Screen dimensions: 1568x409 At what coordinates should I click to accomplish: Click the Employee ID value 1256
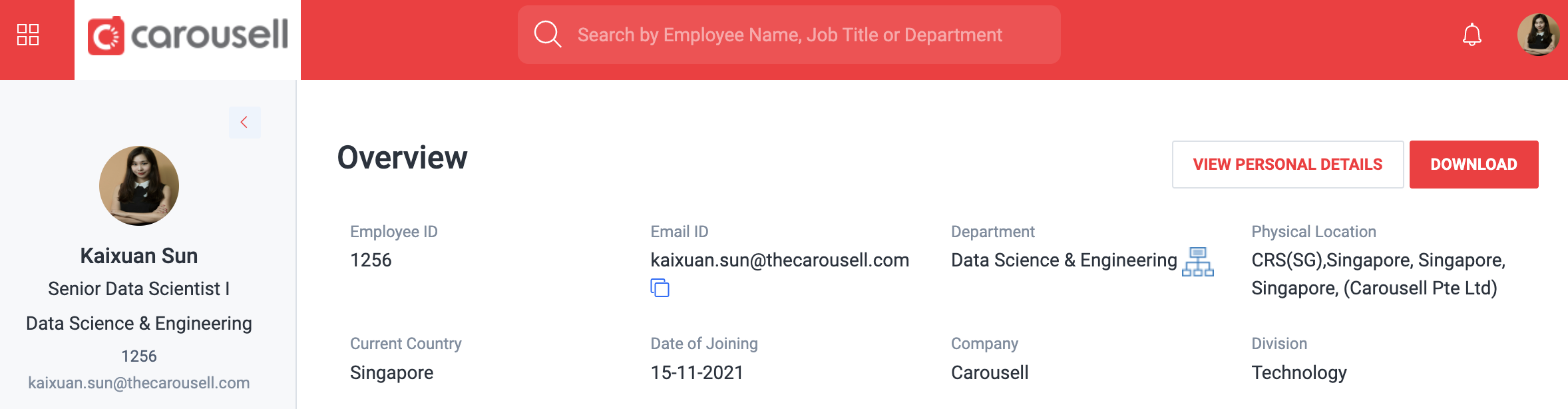tap(371, 260)
